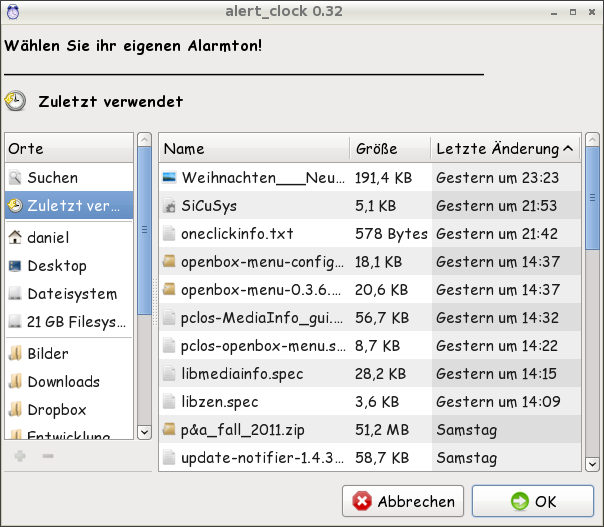
Task: Select the oneclickinfo.txt file
Action: (236, 234)
